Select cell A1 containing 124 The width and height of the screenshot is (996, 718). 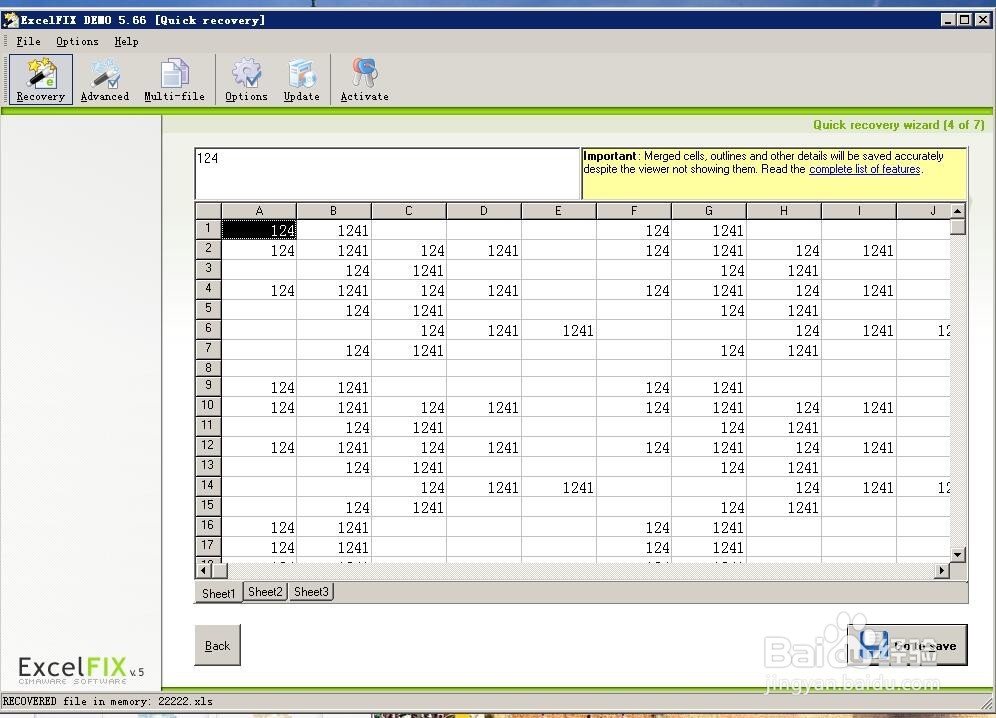coord(259,230)
